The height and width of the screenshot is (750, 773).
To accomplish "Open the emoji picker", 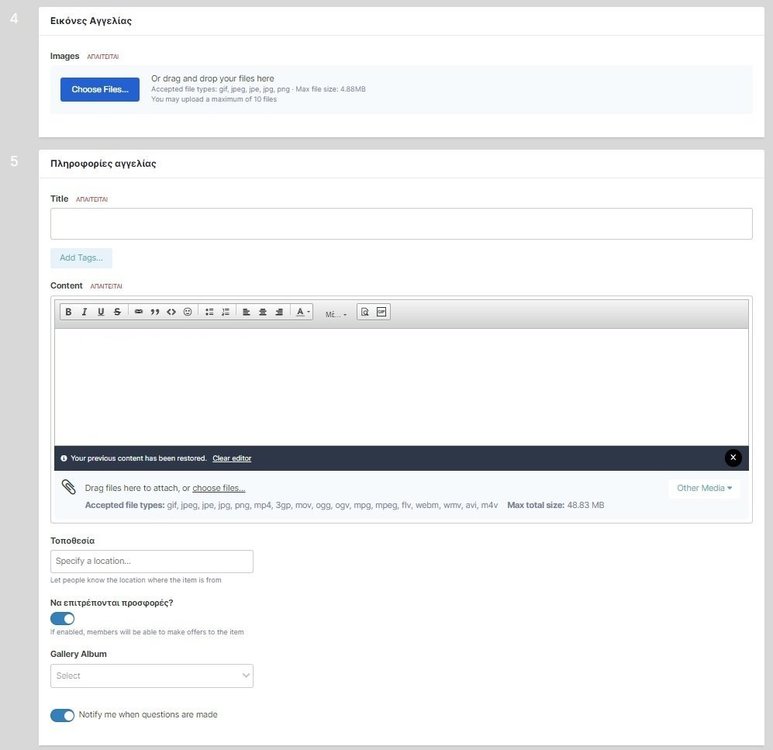I will tap(187, 312).
